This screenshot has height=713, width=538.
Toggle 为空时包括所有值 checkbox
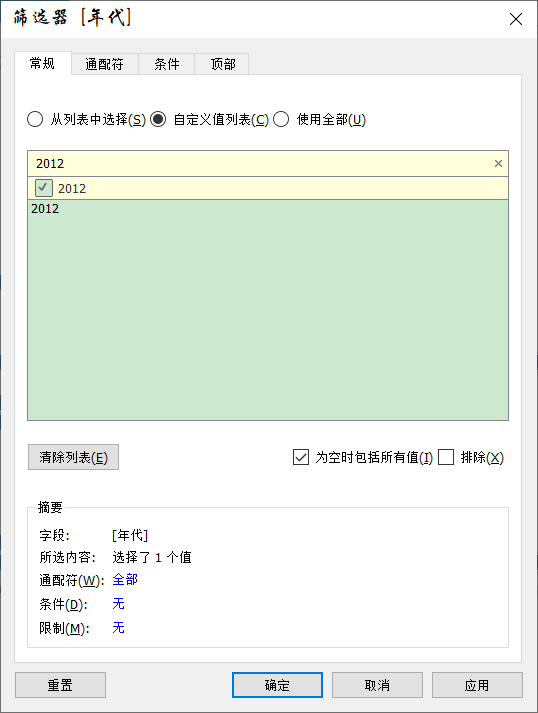[x=301, y=457]
